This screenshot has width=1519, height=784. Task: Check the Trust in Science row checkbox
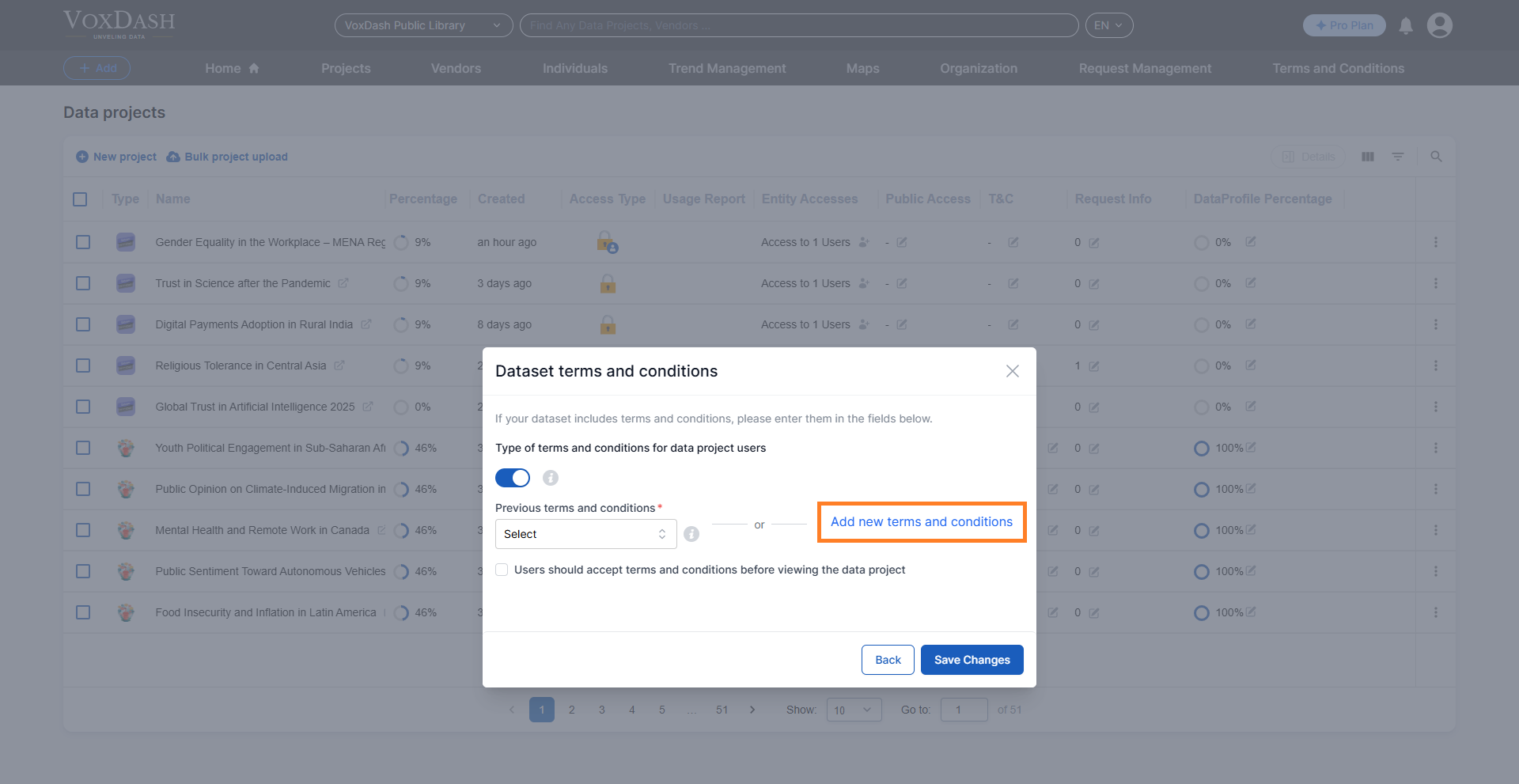pos(83,283)
